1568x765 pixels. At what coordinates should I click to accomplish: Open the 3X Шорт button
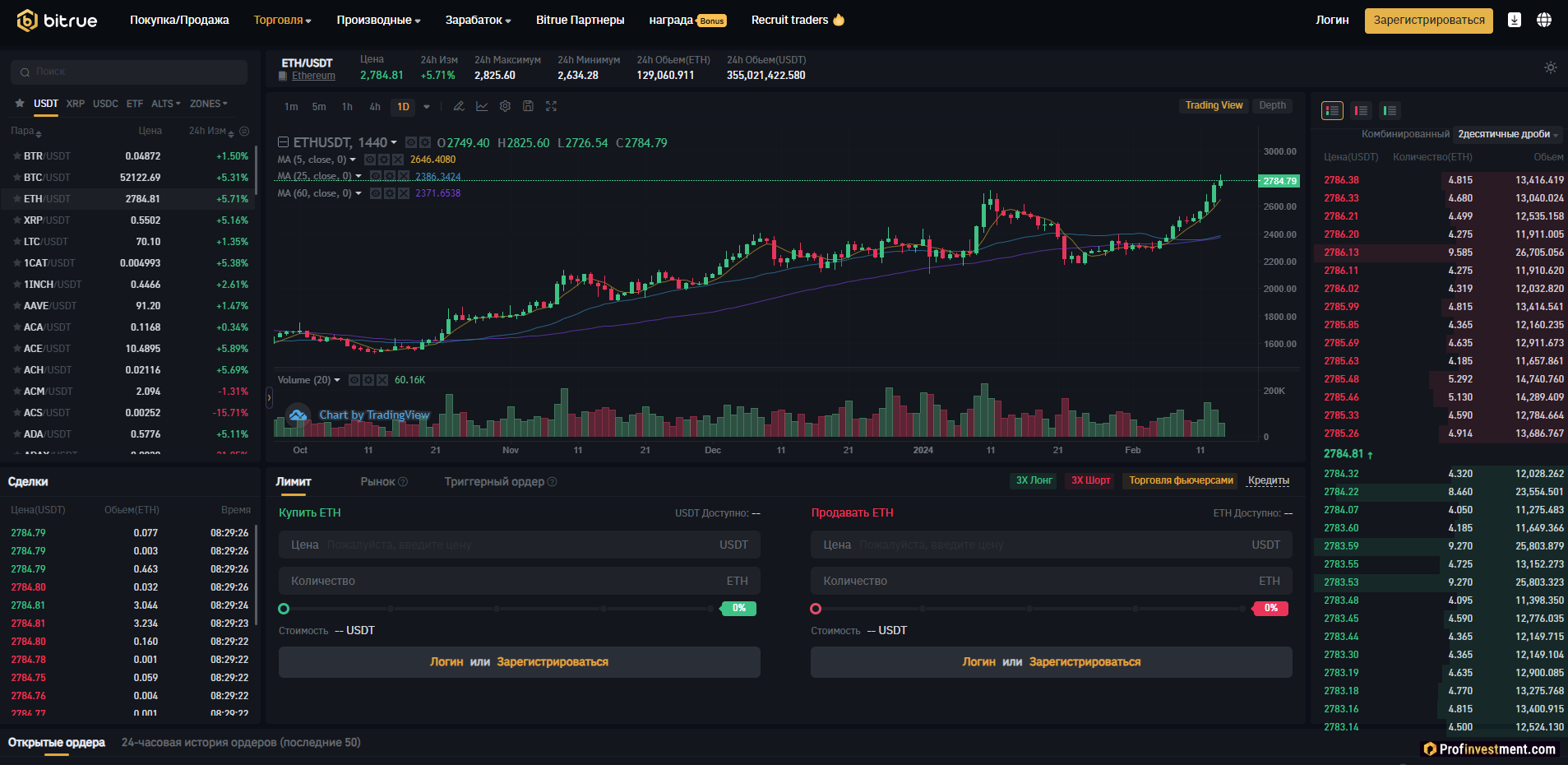(x=1090, y=480)
